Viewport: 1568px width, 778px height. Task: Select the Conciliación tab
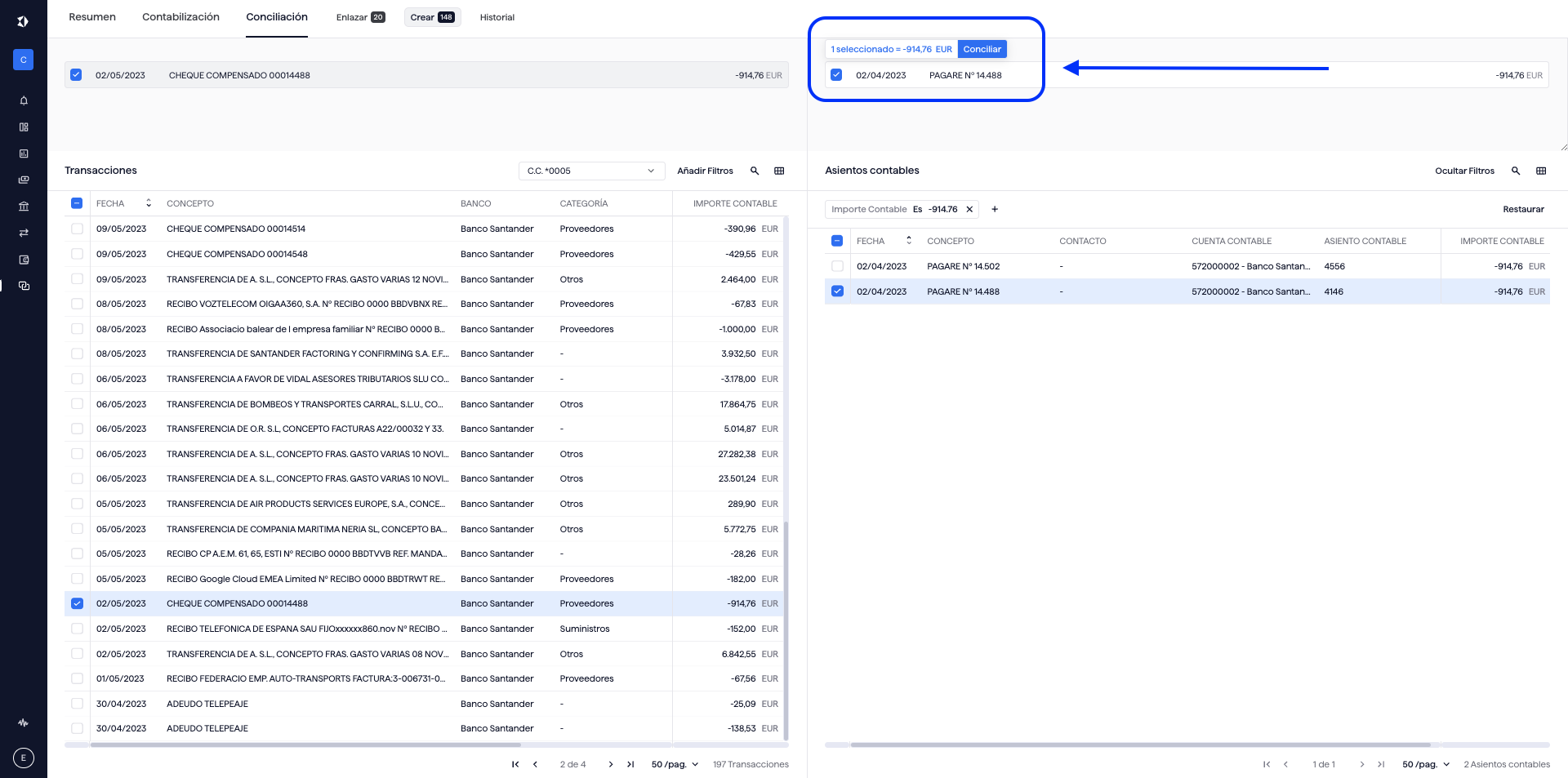point(277,17)
